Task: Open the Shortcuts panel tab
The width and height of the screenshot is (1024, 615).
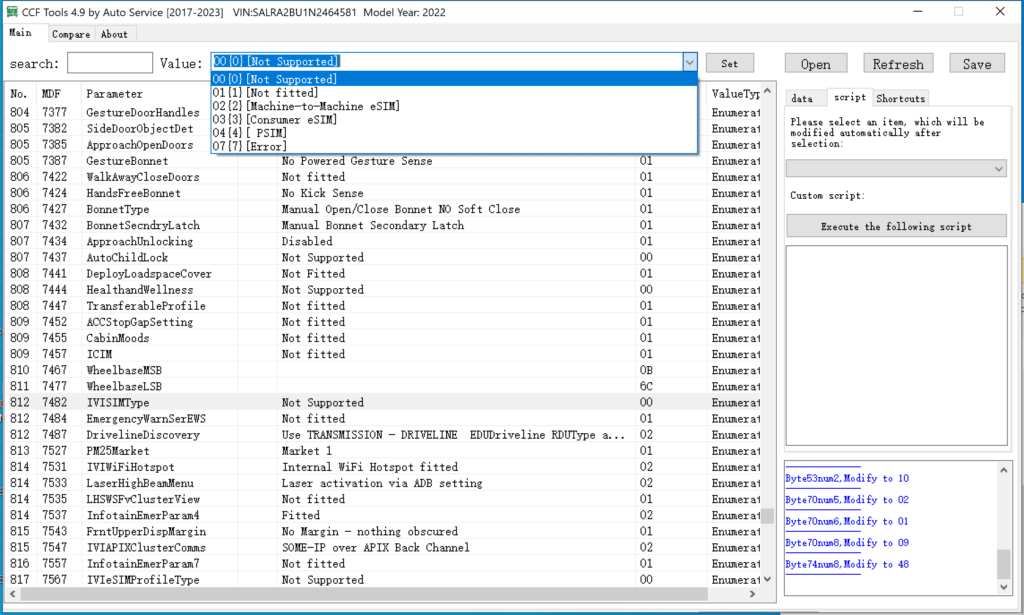Action: 901,98
